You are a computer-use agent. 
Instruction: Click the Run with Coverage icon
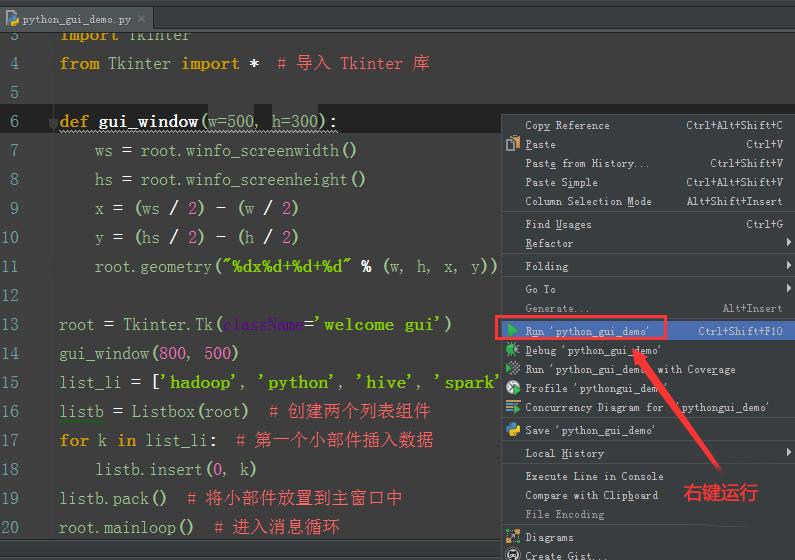tap(513, 369)
